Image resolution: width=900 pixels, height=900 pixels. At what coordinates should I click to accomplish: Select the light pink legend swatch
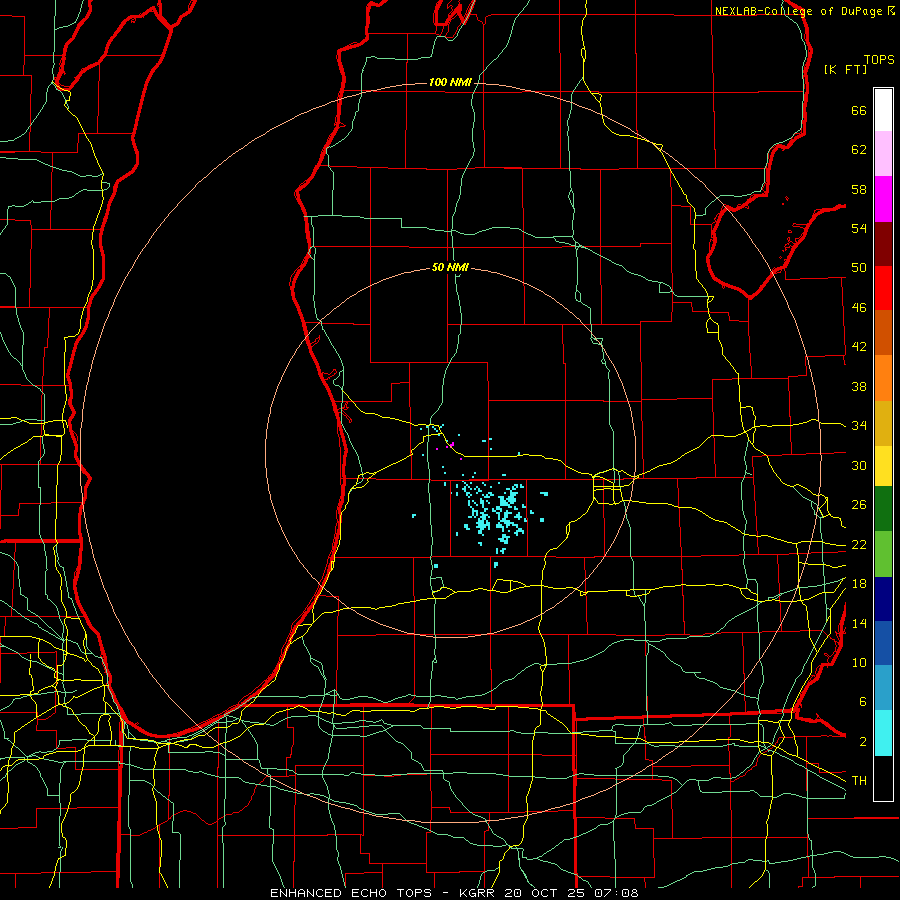click(883, 153)
